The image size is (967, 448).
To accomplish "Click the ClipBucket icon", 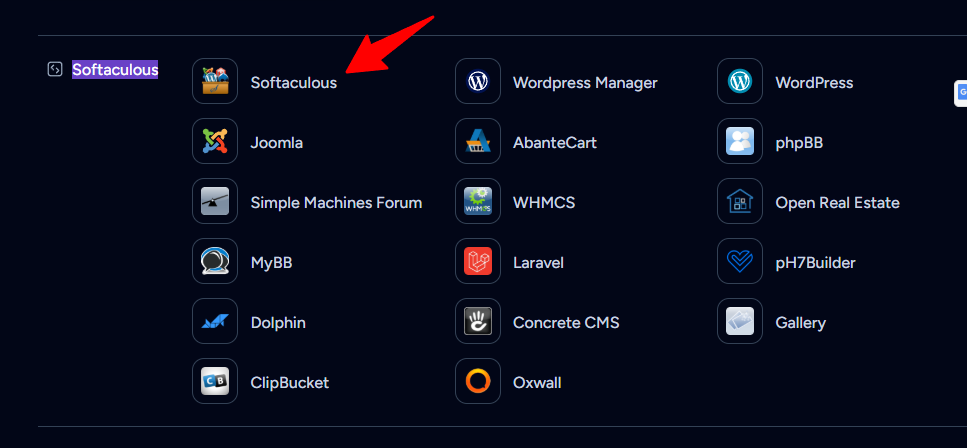I will pyautogui.click(x=215, y=381).
